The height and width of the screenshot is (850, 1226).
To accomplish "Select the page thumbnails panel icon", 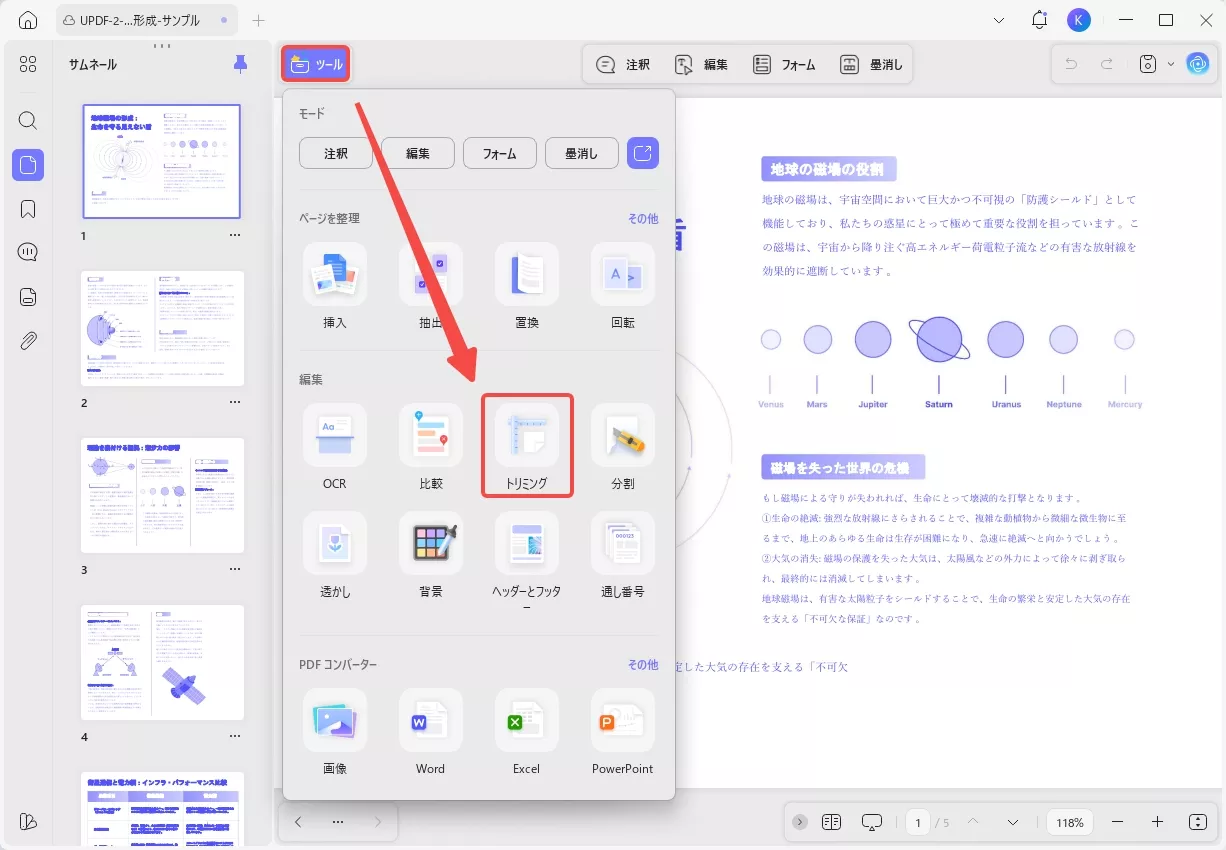I will click(28, 164).
